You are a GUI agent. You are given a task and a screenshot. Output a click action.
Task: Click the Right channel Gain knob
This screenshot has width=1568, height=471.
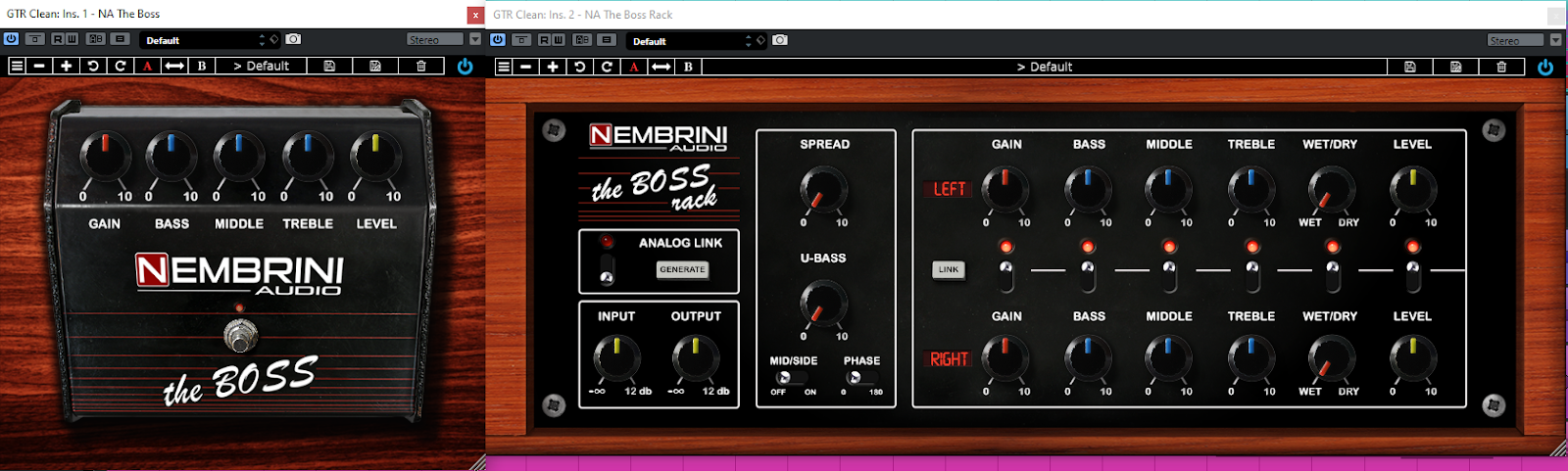(1005, 358)
